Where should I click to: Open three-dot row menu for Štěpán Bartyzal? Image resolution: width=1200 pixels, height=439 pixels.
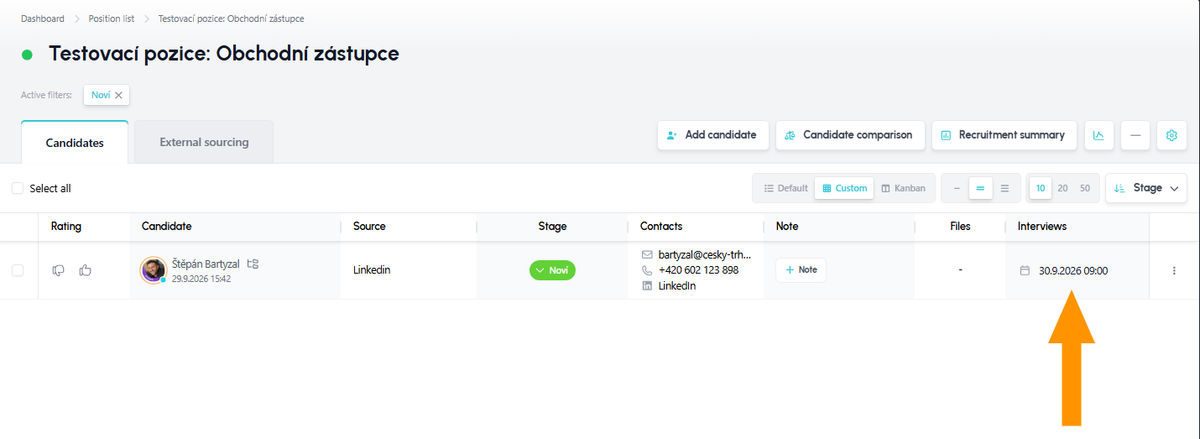tap(1174, 270)
